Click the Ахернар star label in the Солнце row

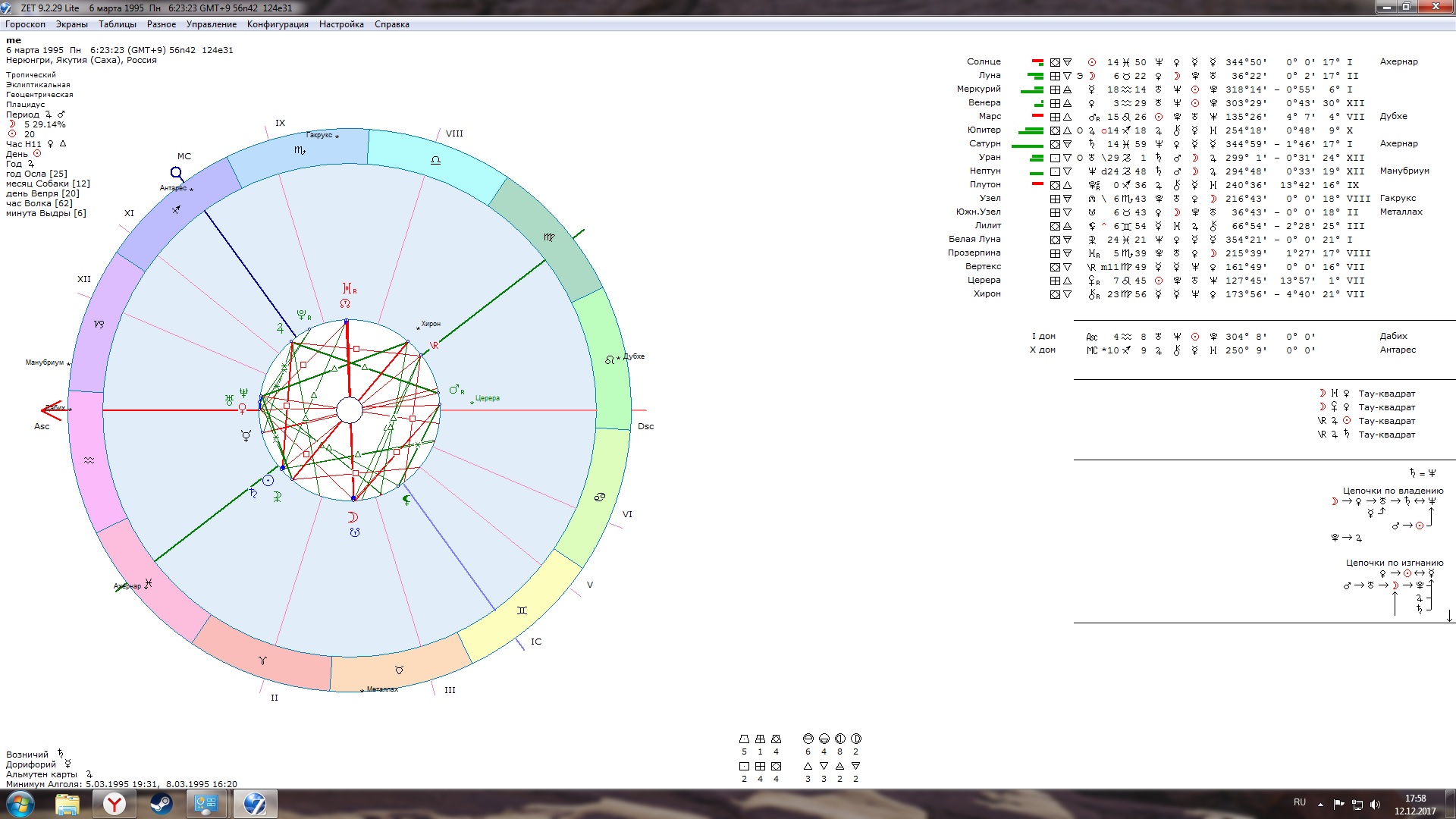[1398, 62]
